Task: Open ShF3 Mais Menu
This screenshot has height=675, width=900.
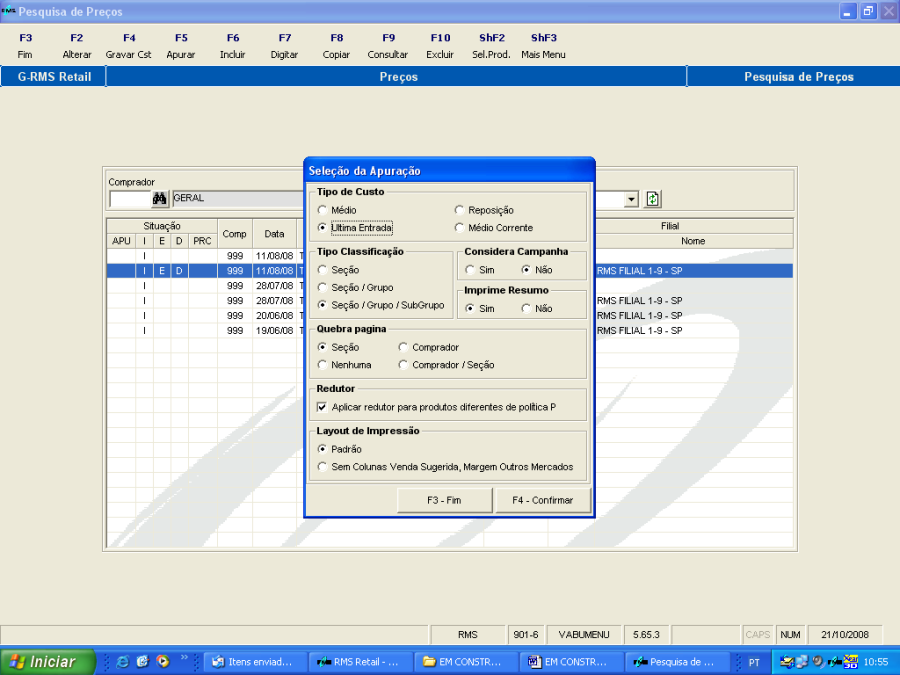Action: [544, 46]
